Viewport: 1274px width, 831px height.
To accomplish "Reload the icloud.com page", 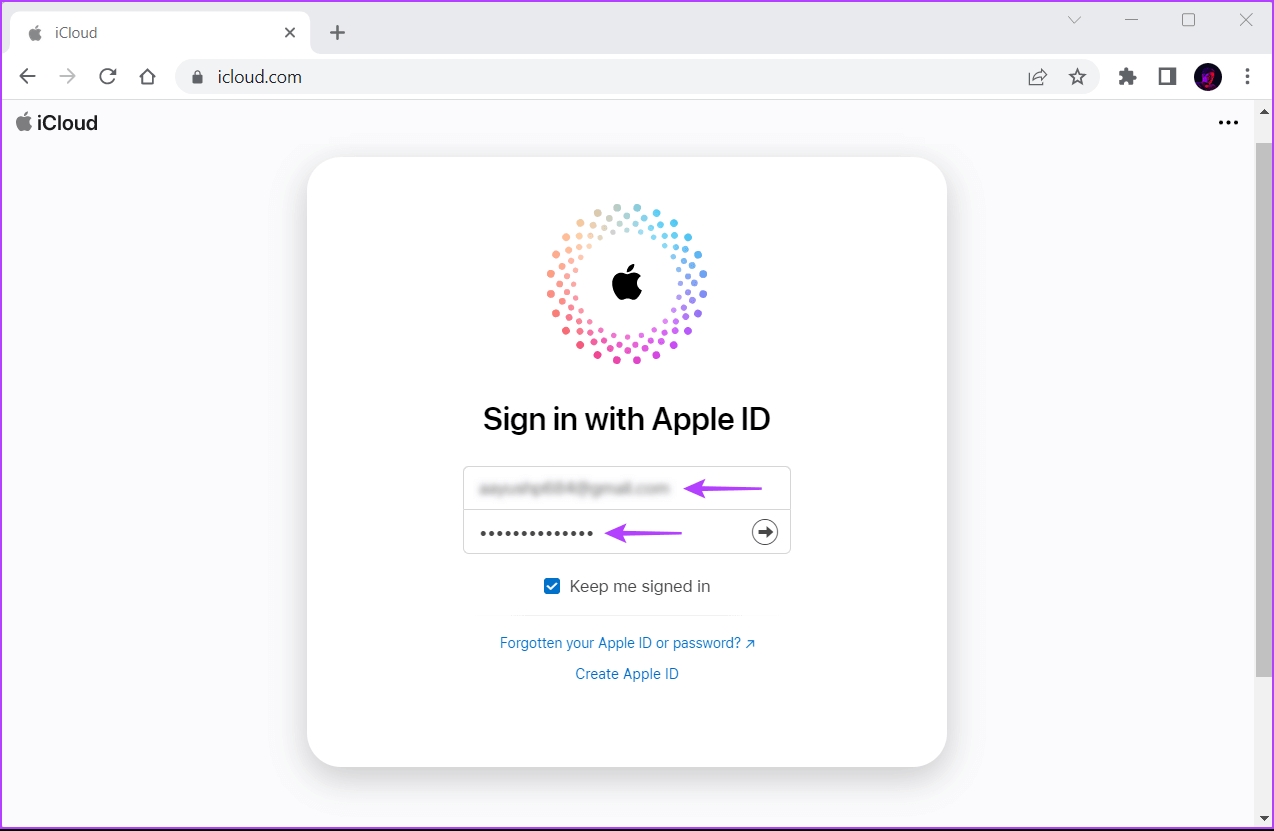I will pyautogui.click(x=108, y=77).
